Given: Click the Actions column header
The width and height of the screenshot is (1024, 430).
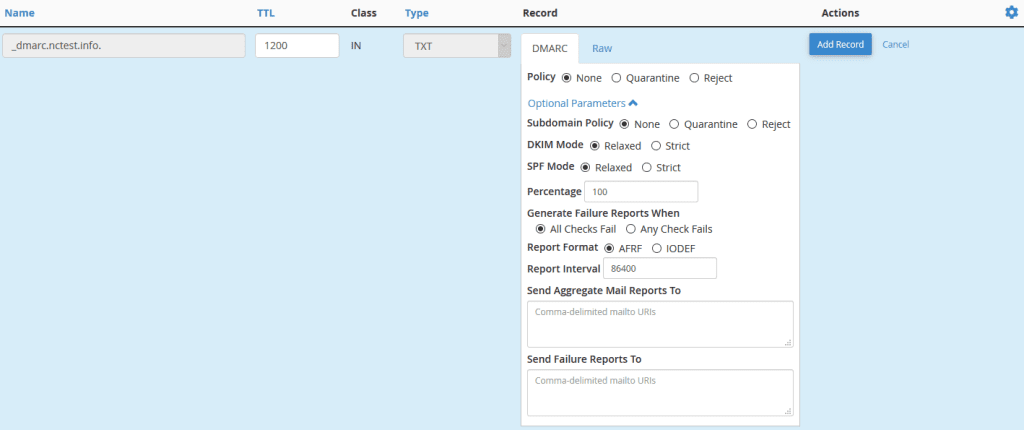Looking at the screenshot, I should tap(840, 13).
